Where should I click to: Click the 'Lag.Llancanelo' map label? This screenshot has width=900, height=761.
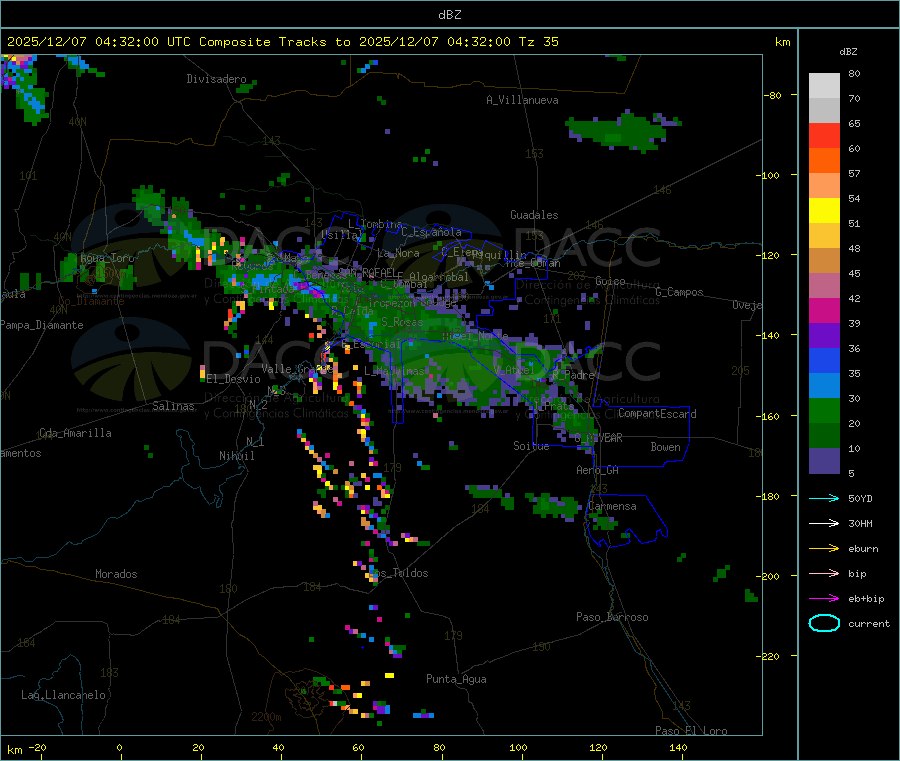[x=63, y=695]
